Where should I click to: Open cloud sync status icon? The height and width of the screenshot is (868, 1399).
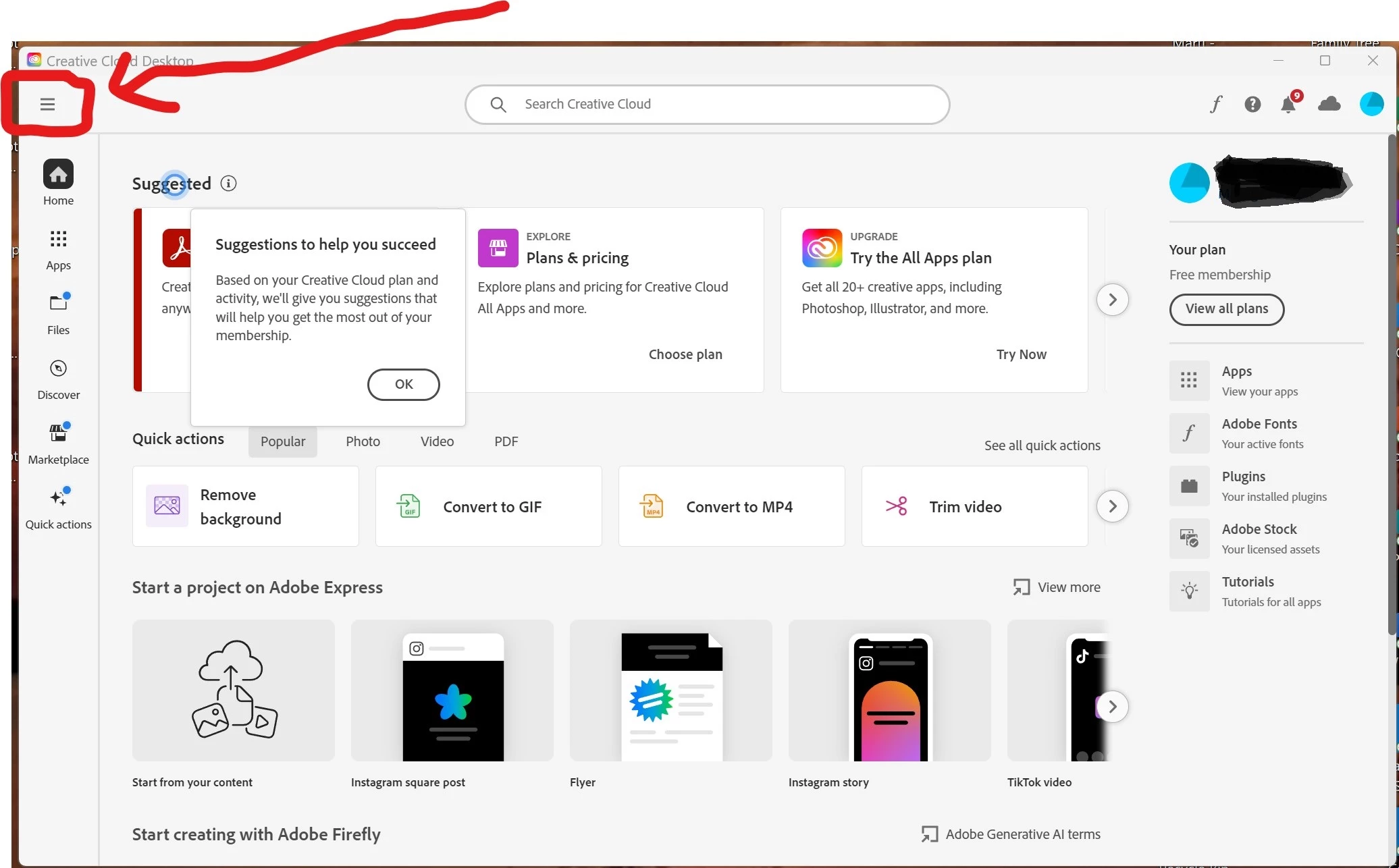tap(1329, 104)
